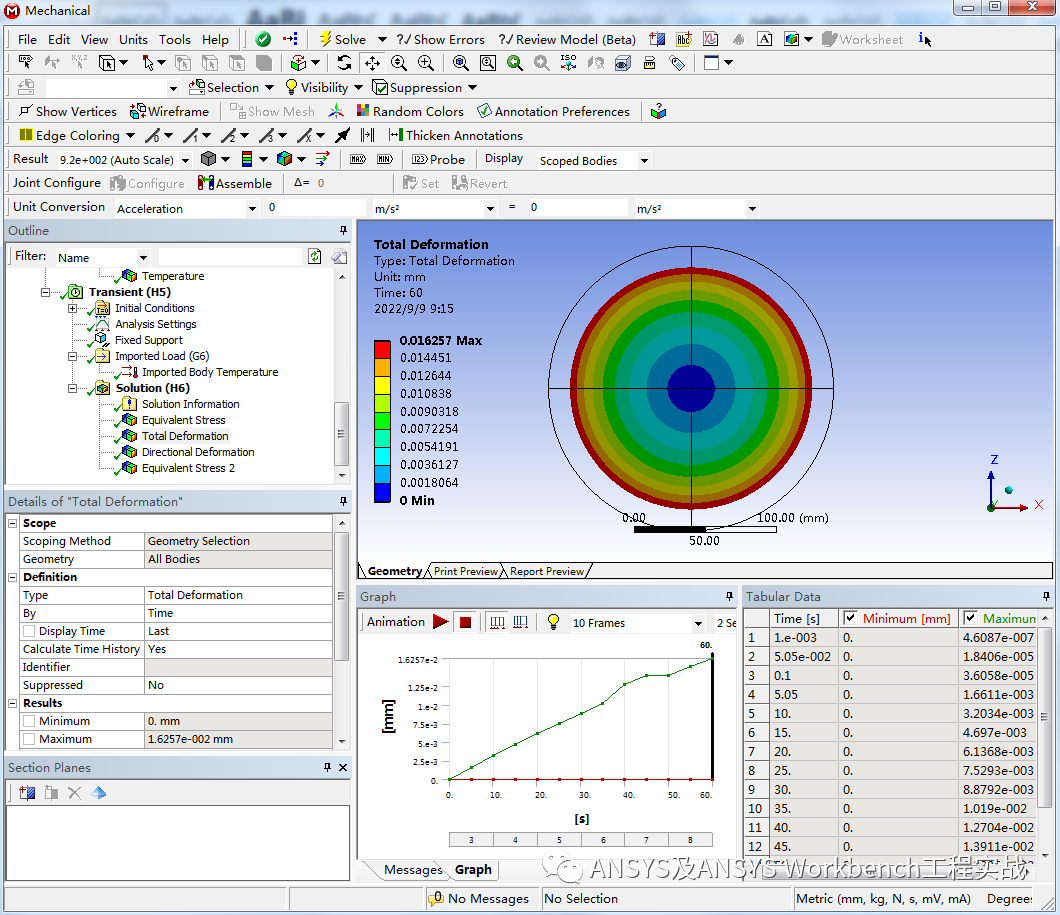Click the Look At eye icon
This screenshot has height=915, width=1060.
623,63
